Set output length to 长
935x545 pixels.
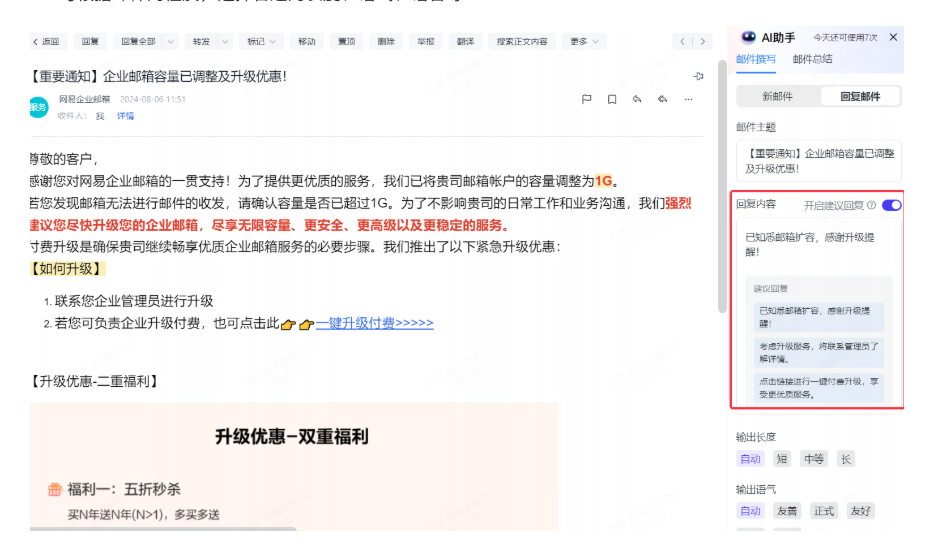tap(846, 459)
